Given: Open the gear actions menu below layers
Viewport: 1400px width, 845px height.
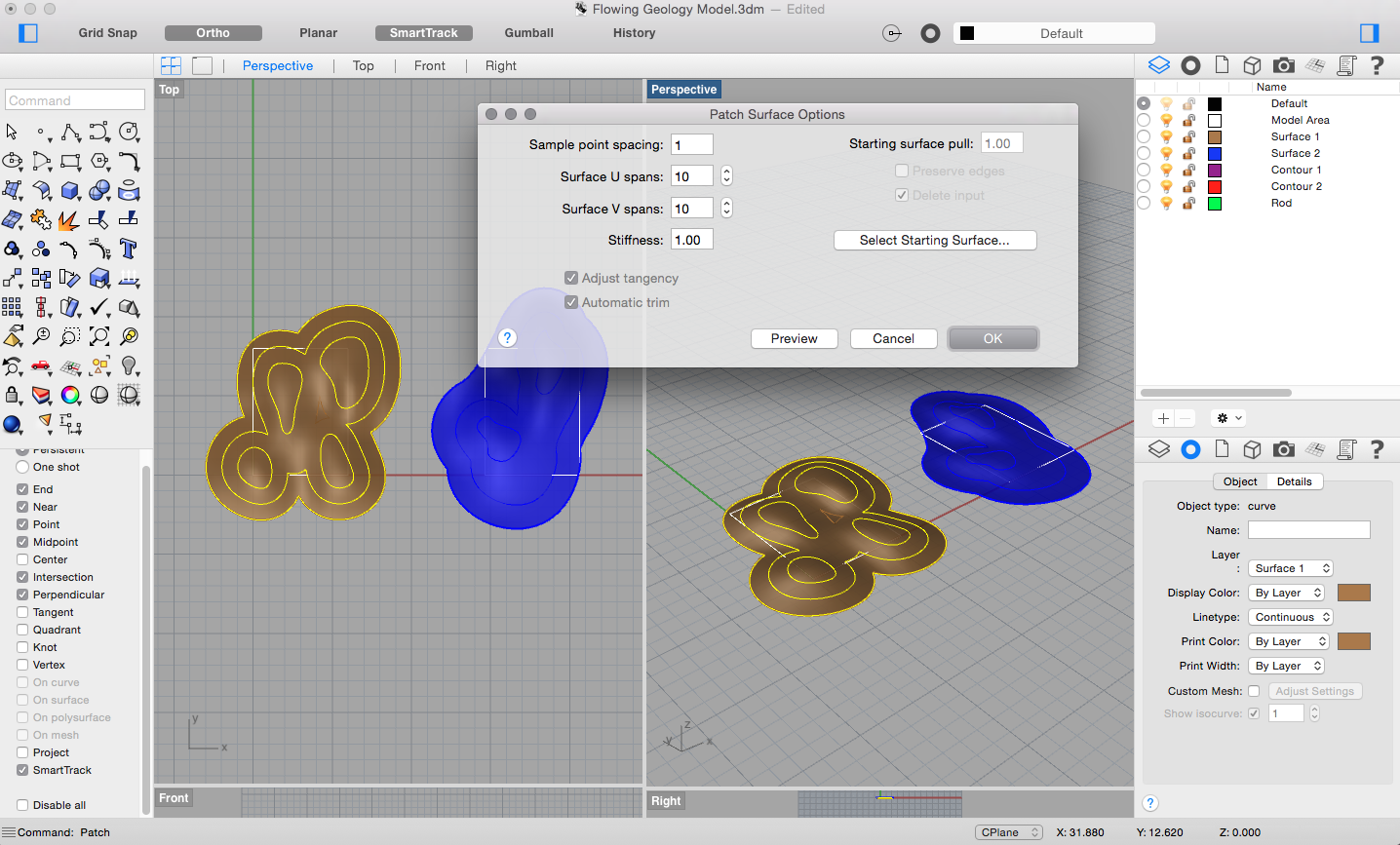Looking at the screenshot, I should pos(1228,418).
